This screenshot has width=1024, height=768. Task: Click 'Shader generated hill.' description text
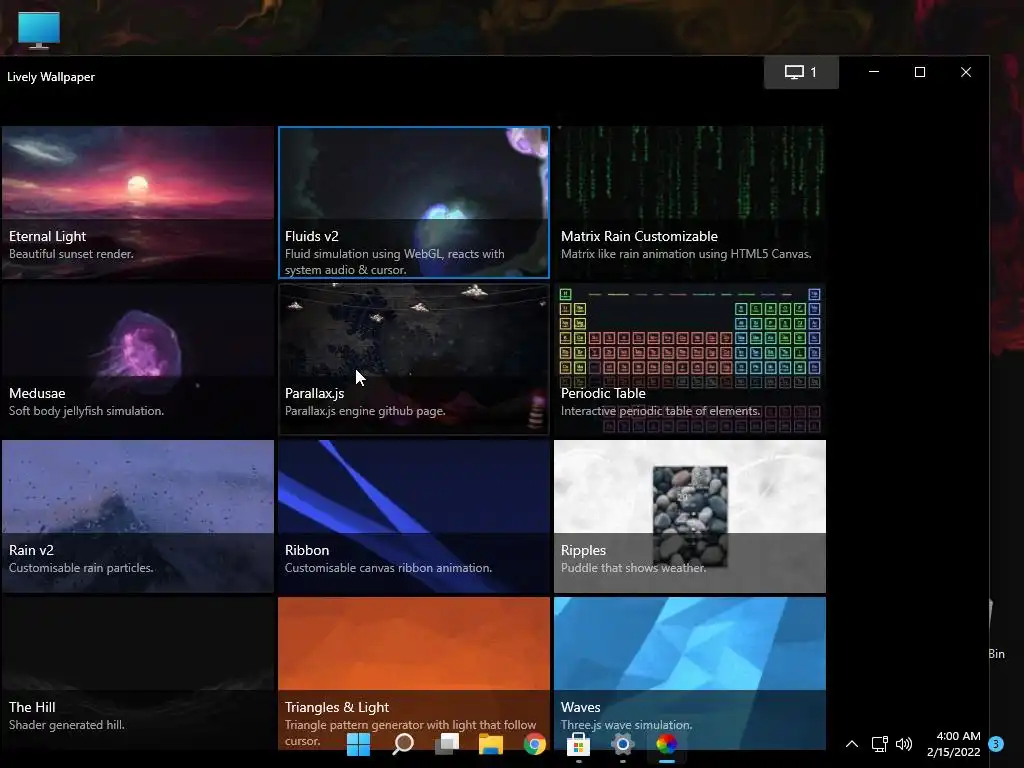pos(67,725)
